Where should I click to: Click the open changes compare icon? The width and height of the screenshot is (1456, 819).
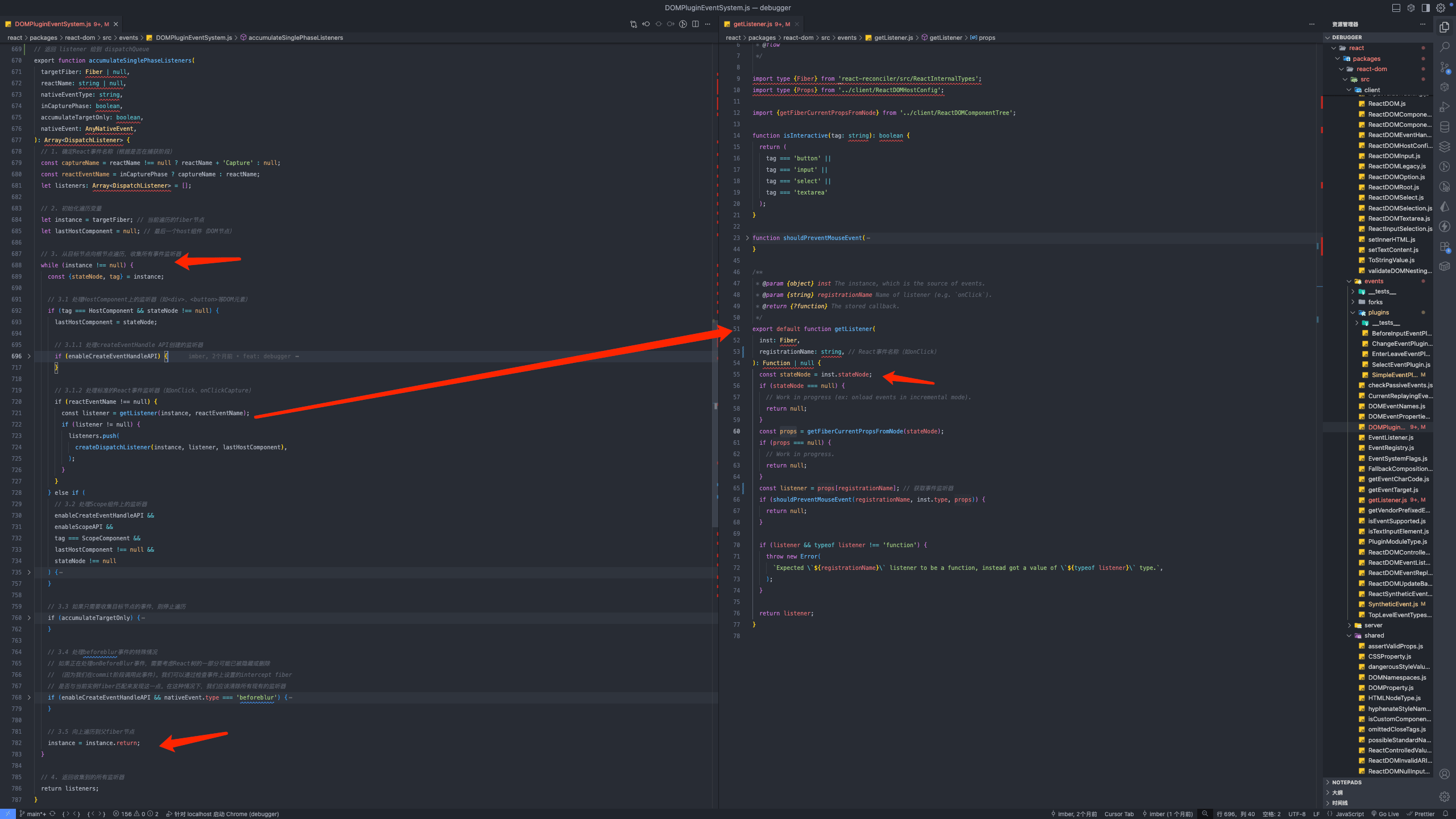tap(634, 24)
